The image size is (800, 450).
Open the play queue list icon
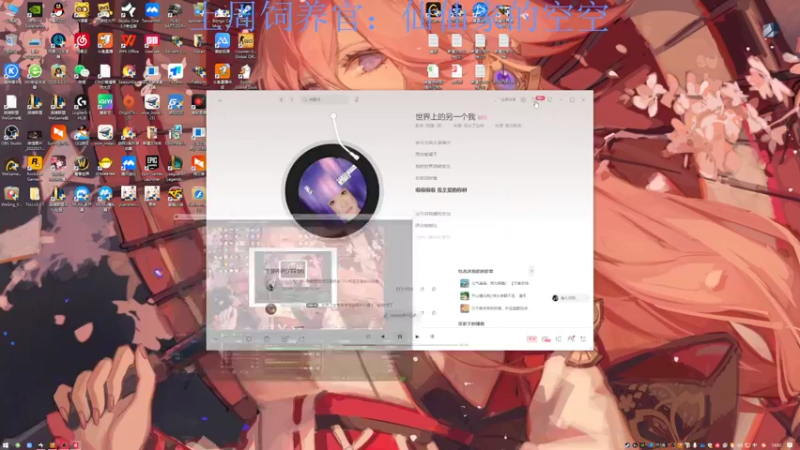[x=584, y=339]
